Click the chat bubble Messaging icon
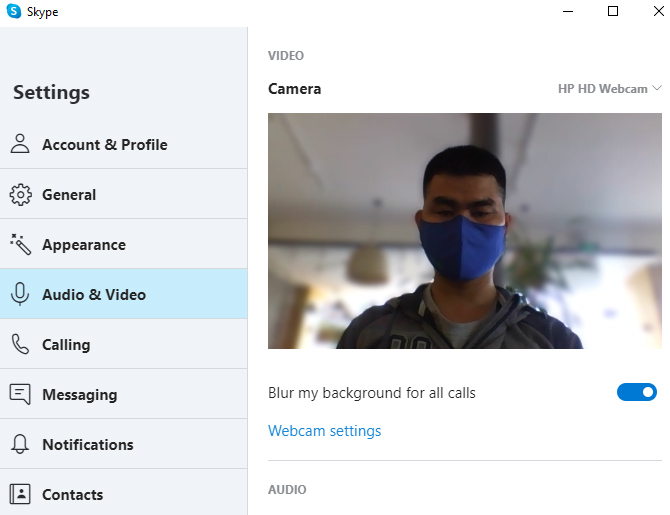 point(20,394)
